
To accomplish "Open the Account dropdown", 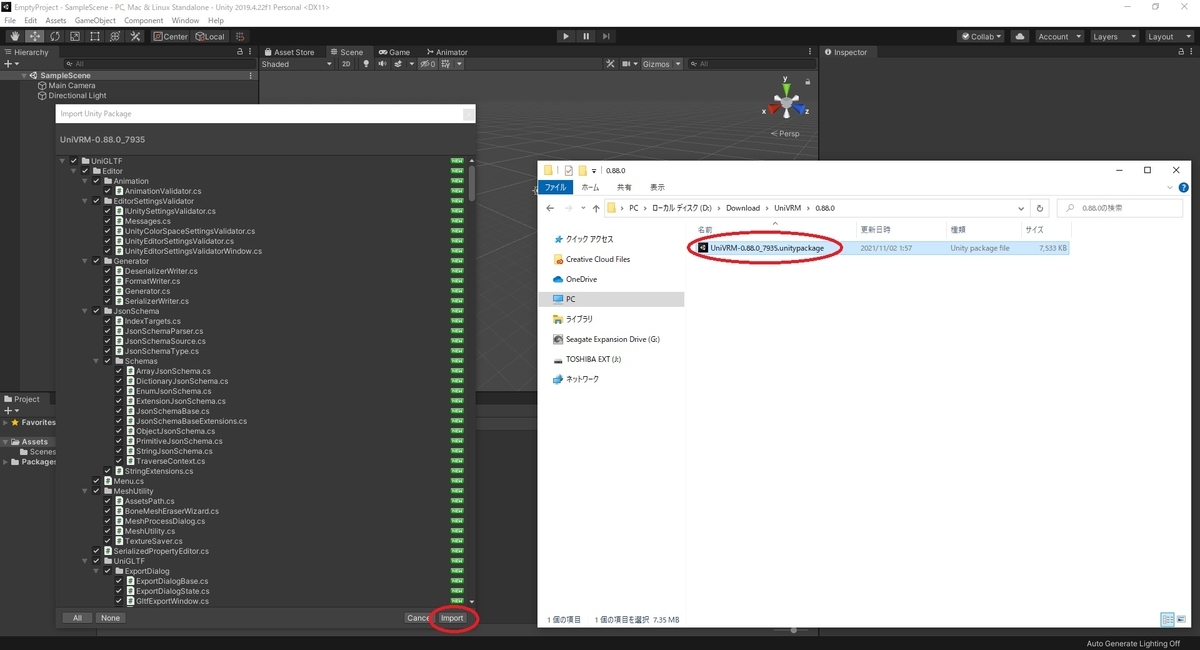I will (1058, 36).
